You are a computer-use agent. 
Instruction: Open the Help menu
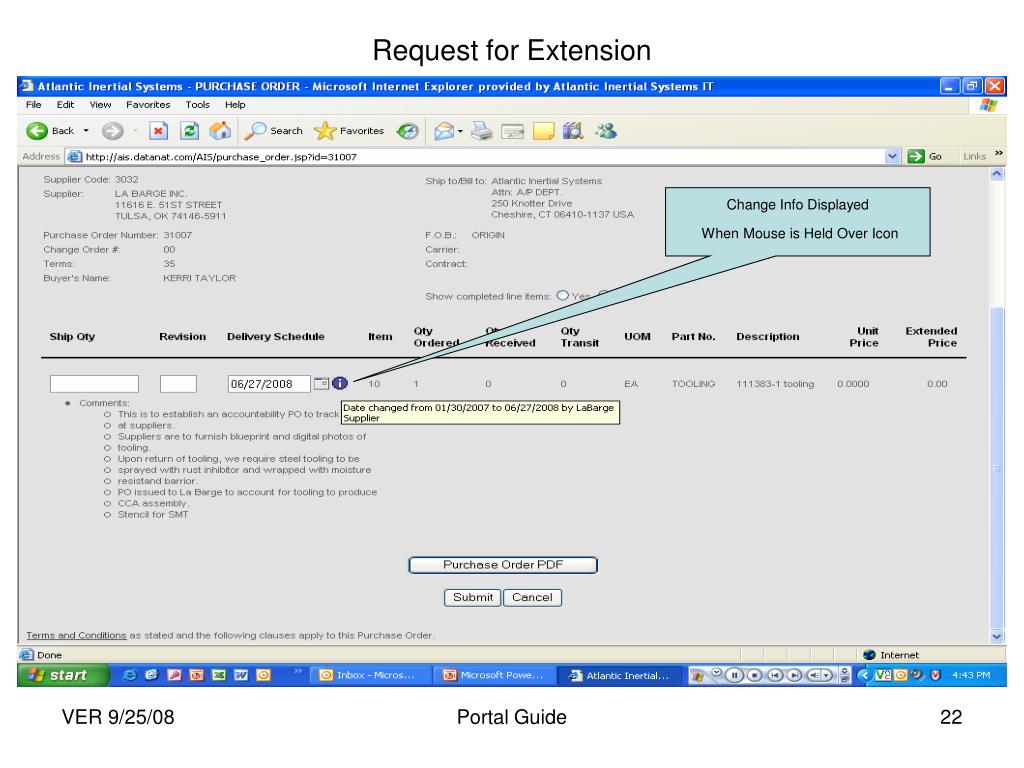(235, 104)
